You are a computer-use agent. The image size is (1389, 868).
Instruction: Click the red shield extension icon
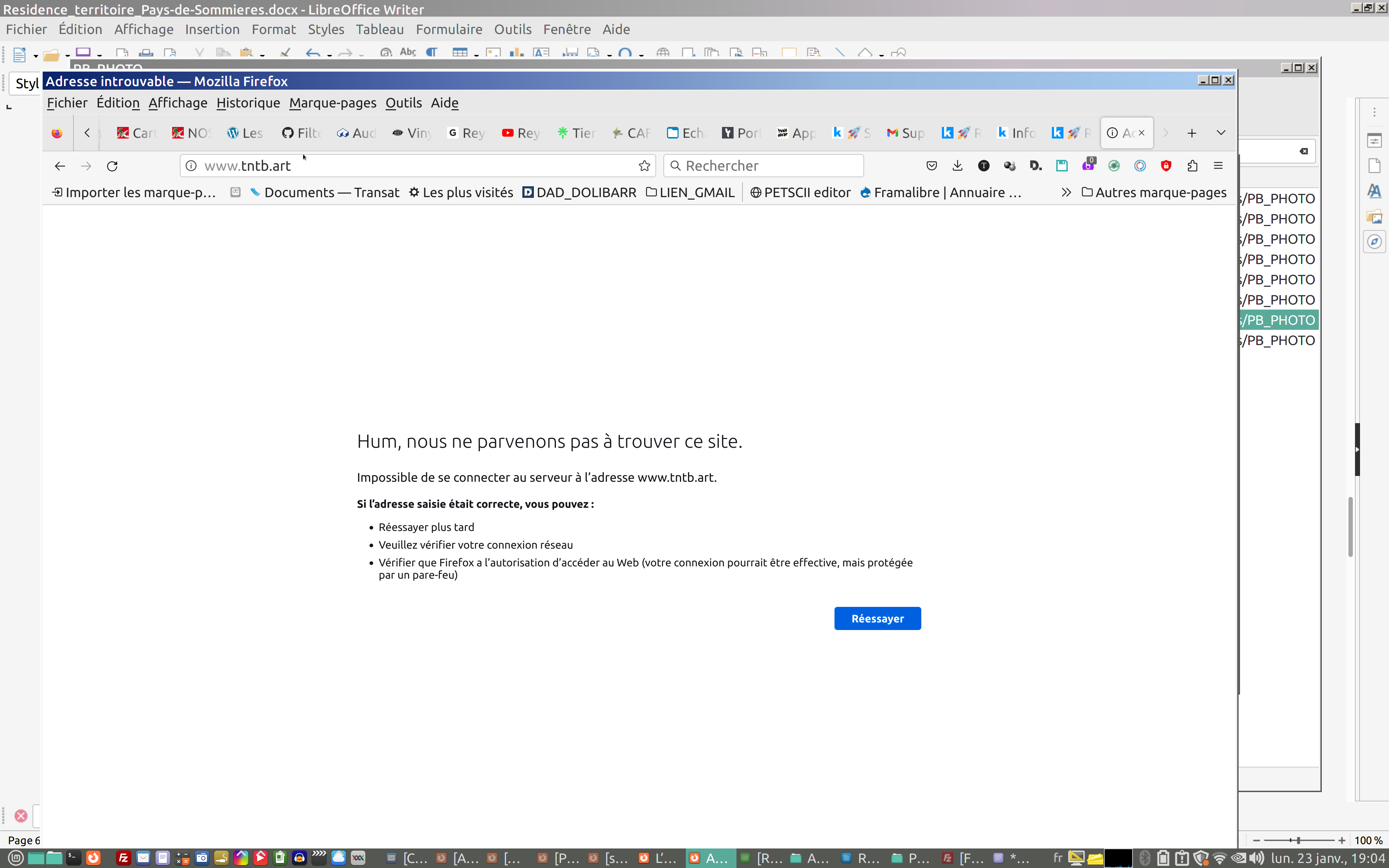[1166, 166]
